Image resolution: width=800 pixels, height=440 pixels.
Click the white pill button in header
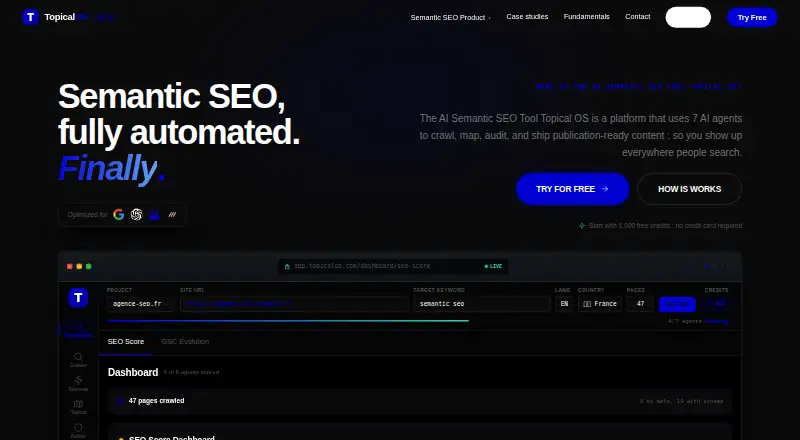pyautogui.click(x=688, y=17)
